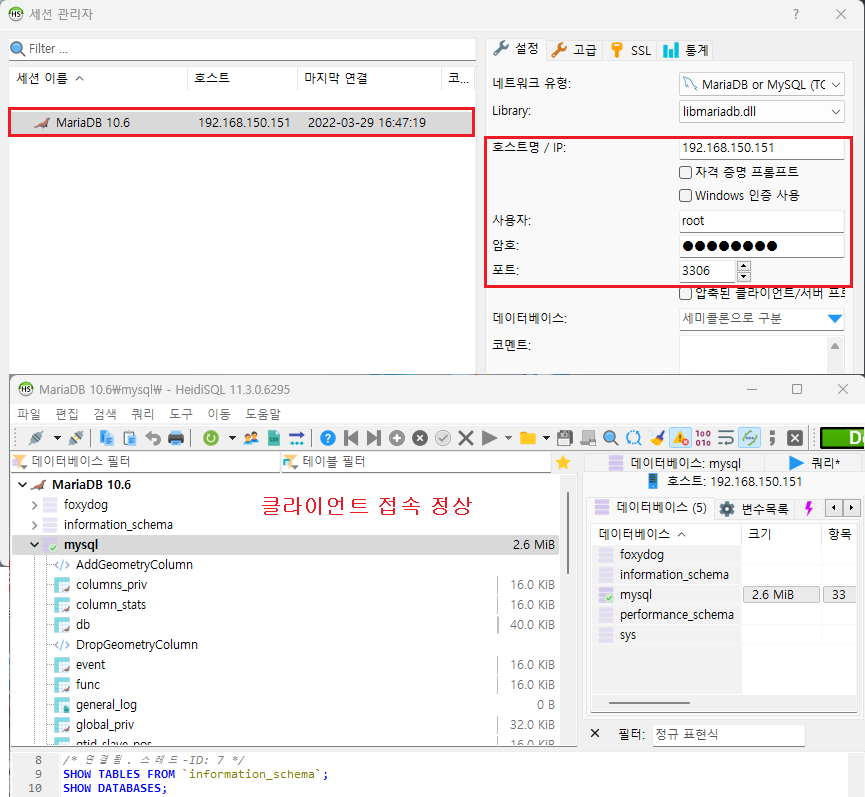This screenshot has height=797, width=865.
Task: Click the scroll tabs right arrow button
Action: pos(852,508)
